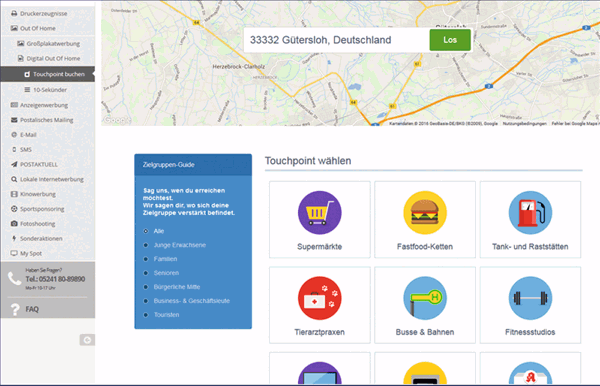600x386 pixels.
Task: Click the Google logo on the map
Action: (116, 120)
